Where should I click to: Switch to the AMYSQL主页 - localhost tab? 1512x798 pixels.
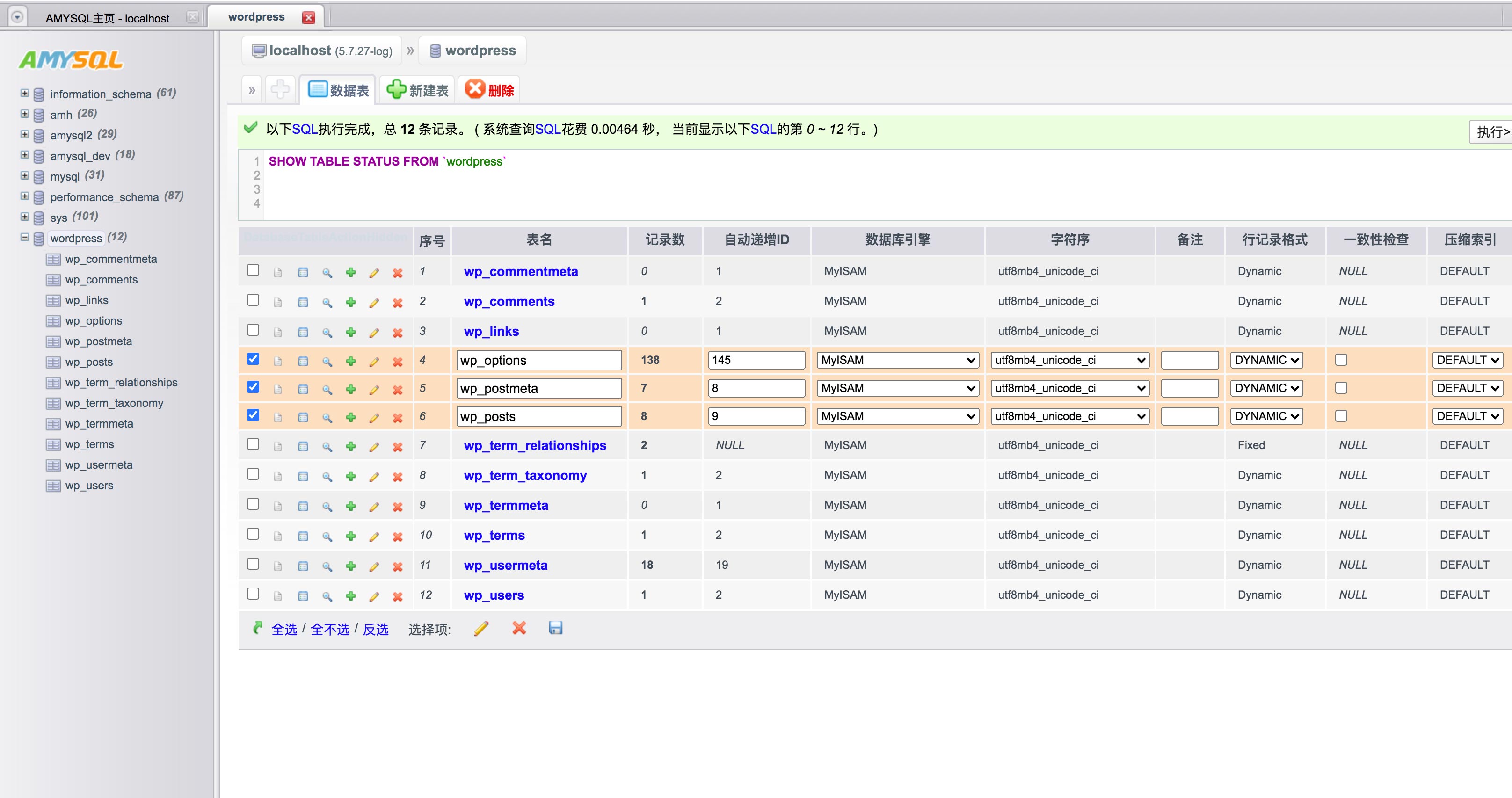click(x=108, y=18)
